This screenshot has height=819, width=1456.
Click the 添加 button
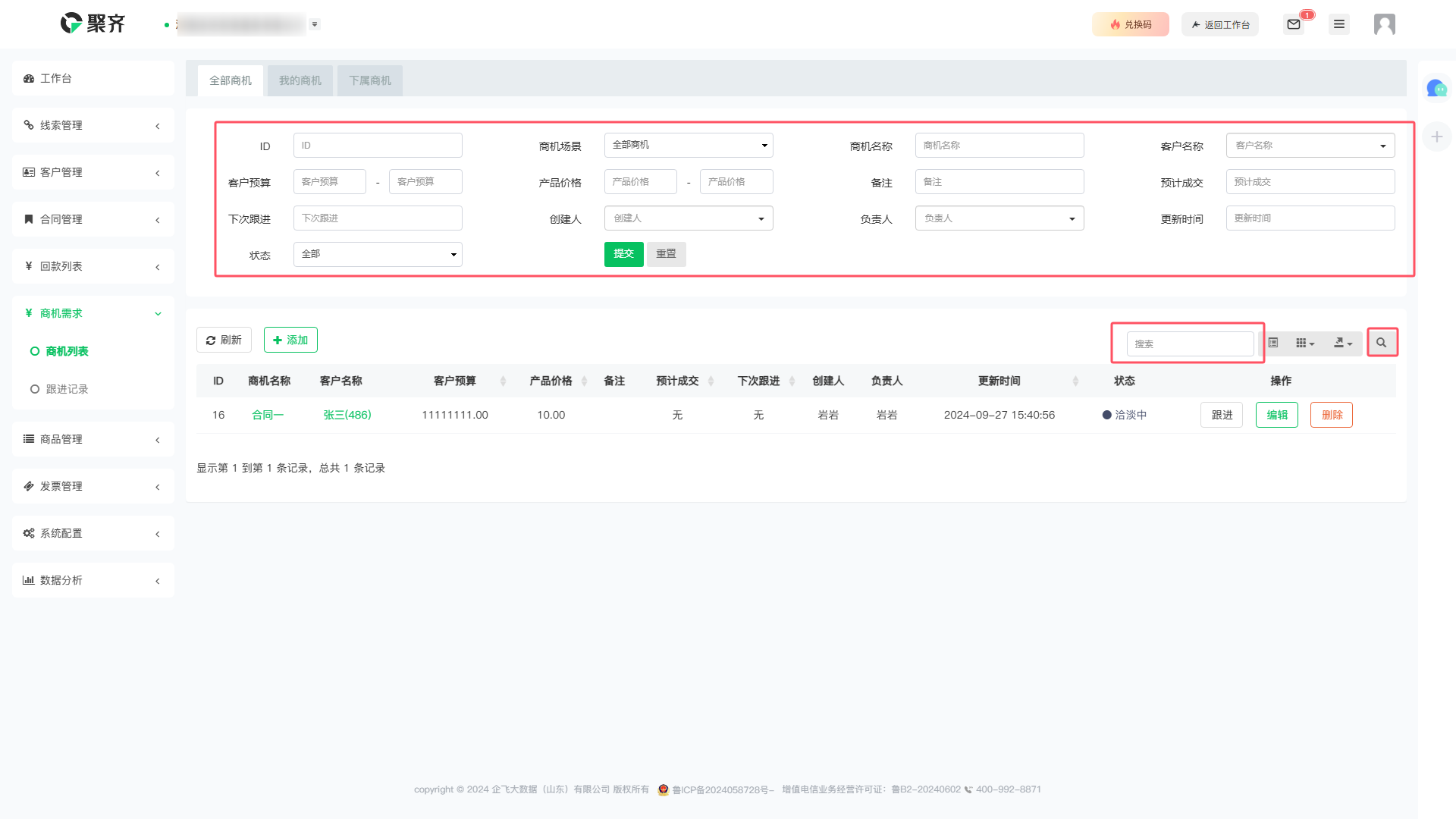tap(290, 340)
